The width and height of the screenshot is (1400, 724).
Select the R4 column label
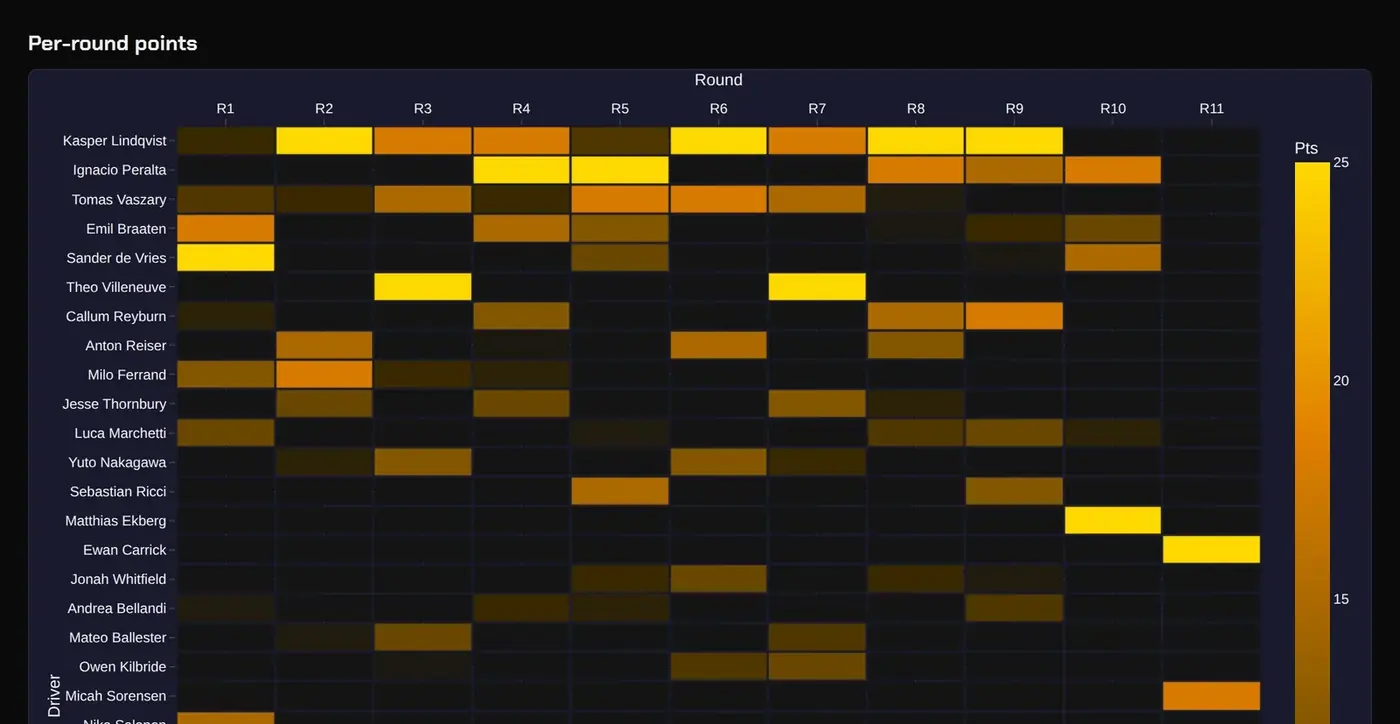pos(521,108)
